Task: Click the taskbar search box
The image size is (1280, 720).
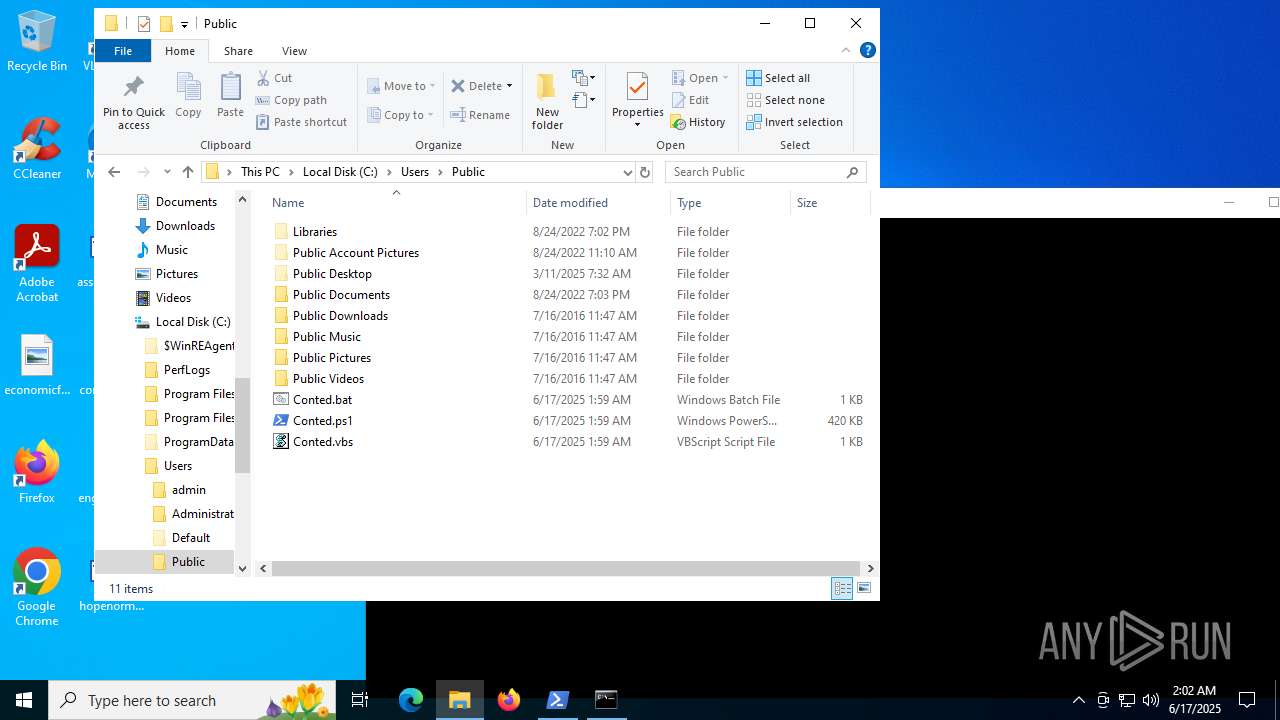Action: click(x=192, y=700)
